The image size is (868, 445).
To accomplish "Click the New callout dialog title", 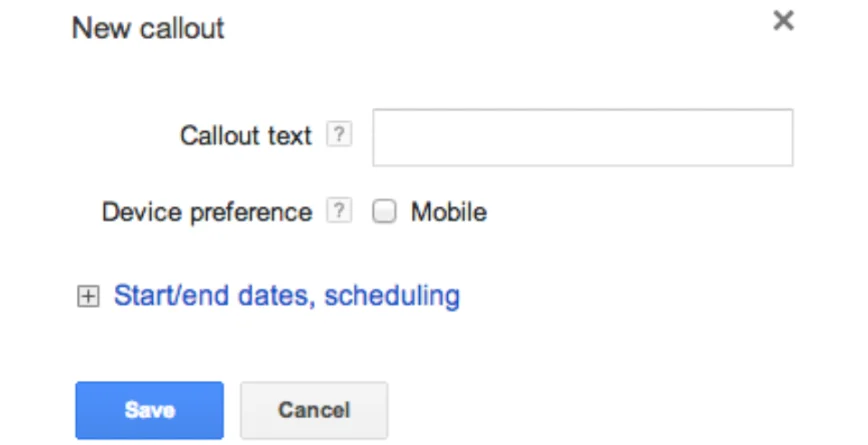I will (x=148, y=28).
